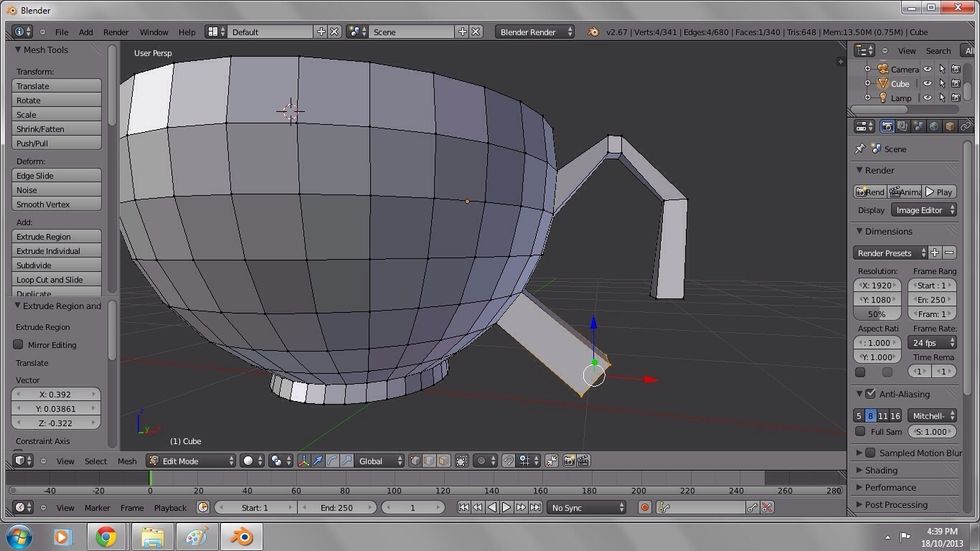980x551 pixels.
Task: Open the Render properties tab icon
Action: [x=887, y=127]
